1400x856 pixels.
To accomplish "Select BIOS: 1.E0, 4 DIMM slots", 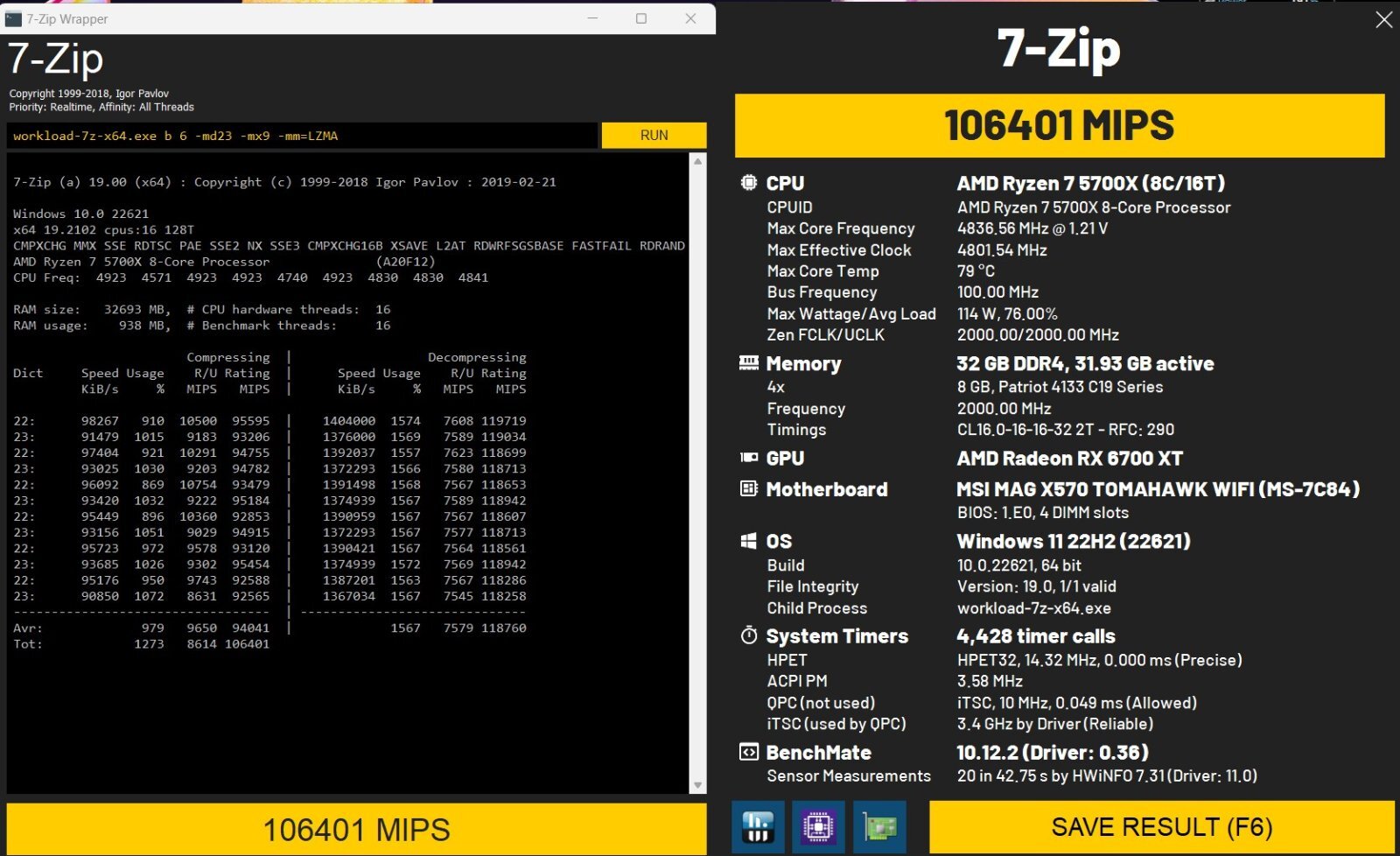I will click(x=1042, y=513).
